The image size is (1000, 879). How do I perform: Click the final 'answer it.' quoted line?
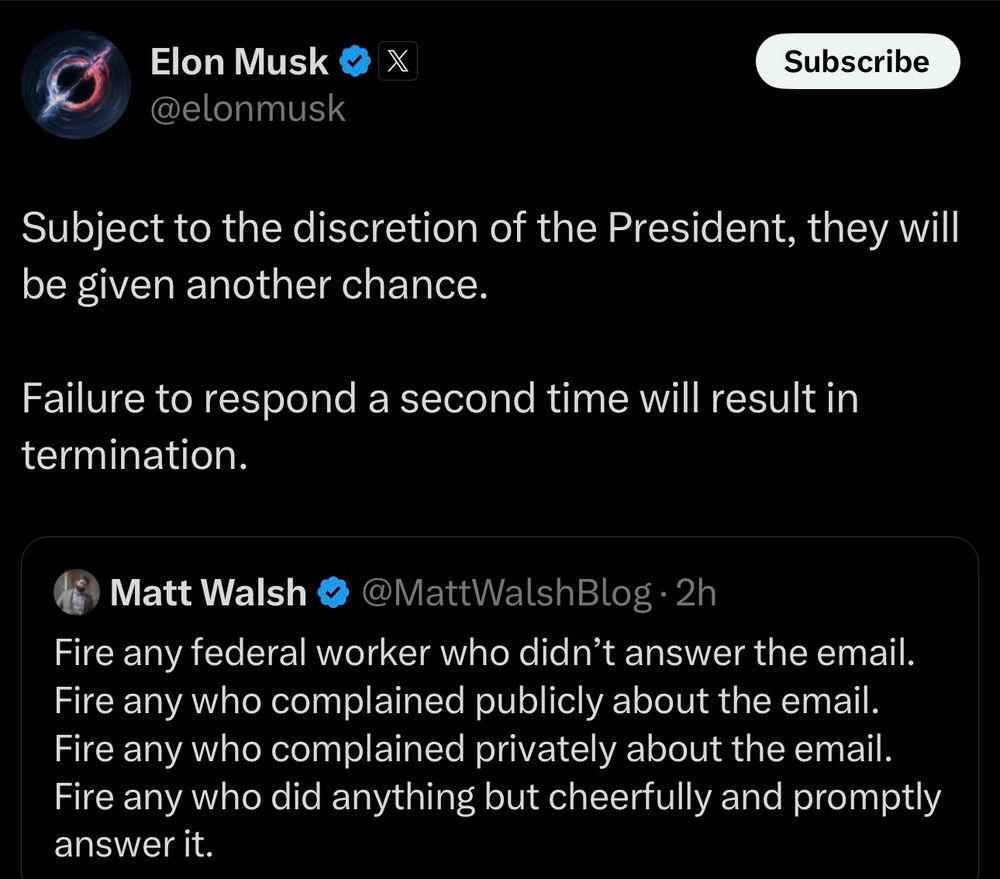(x=133, y=845)
